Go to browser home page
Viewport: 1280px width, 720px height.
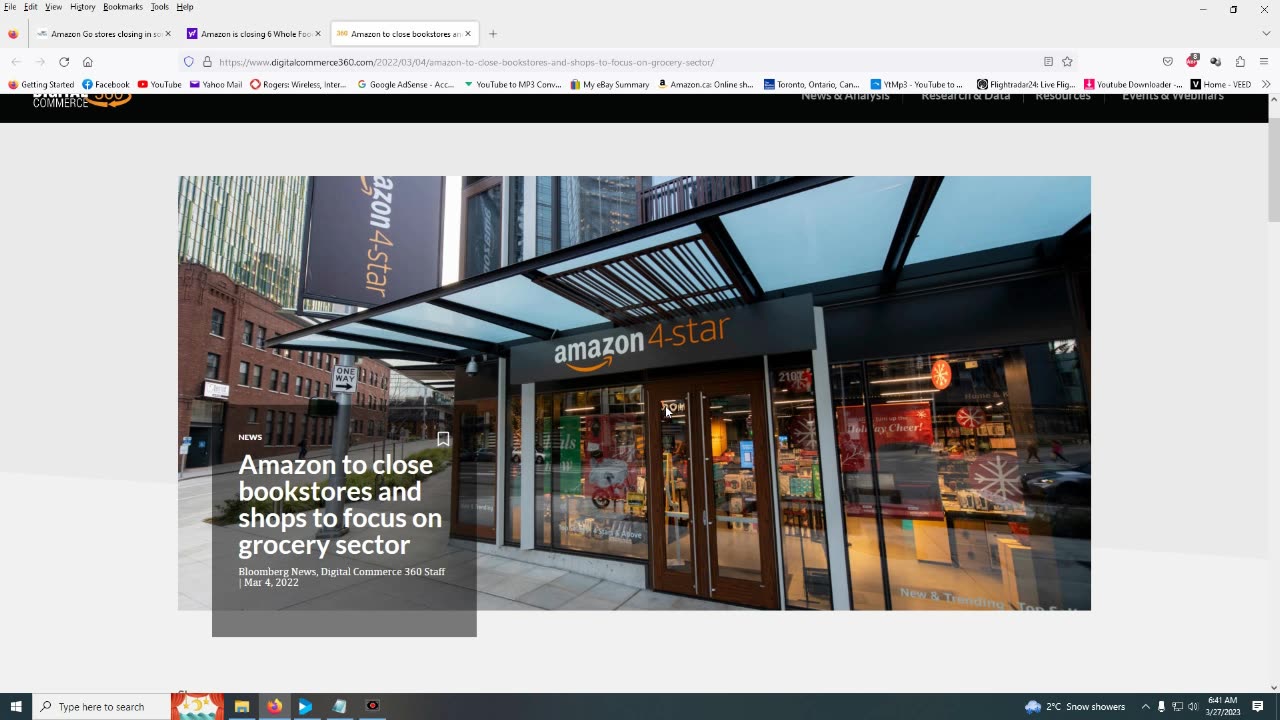pyautogui.click(x=88, y=62)
